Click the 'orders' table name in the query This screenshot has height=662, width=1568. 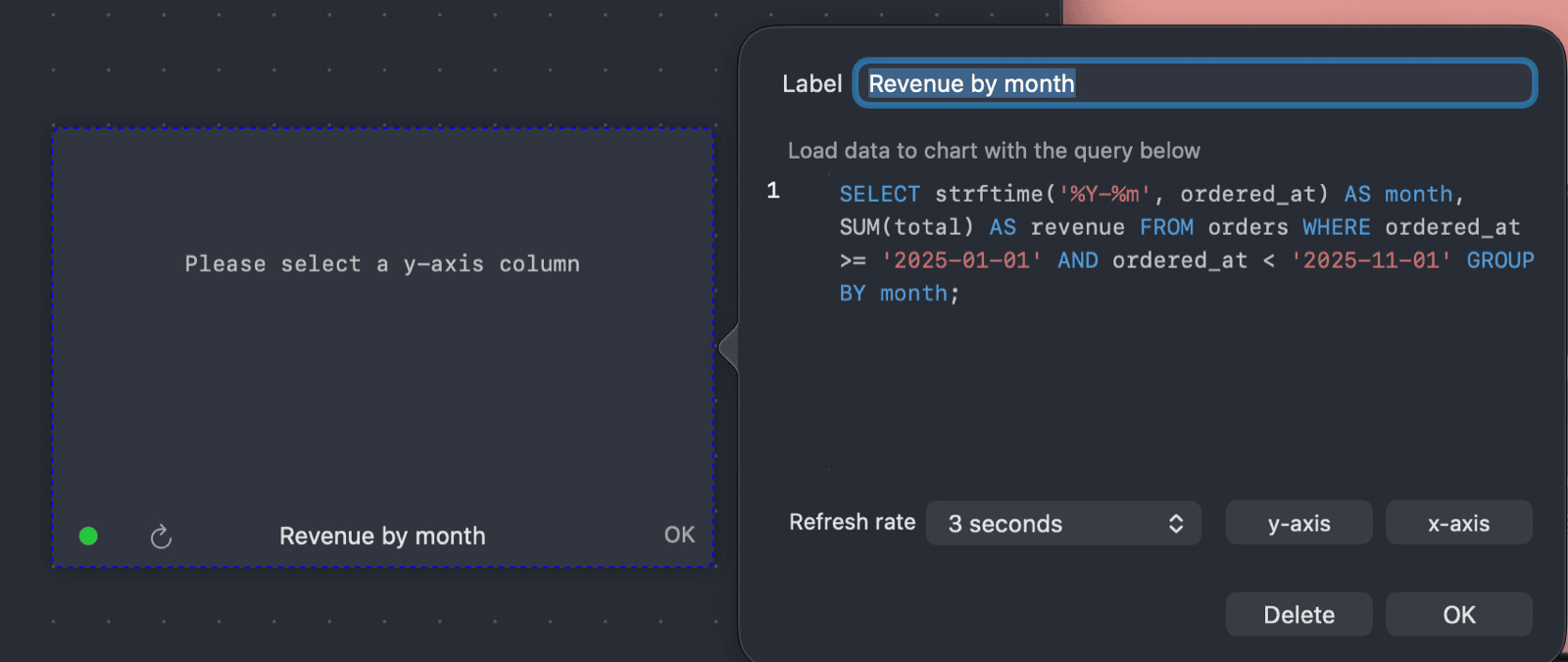point(1248,227)
